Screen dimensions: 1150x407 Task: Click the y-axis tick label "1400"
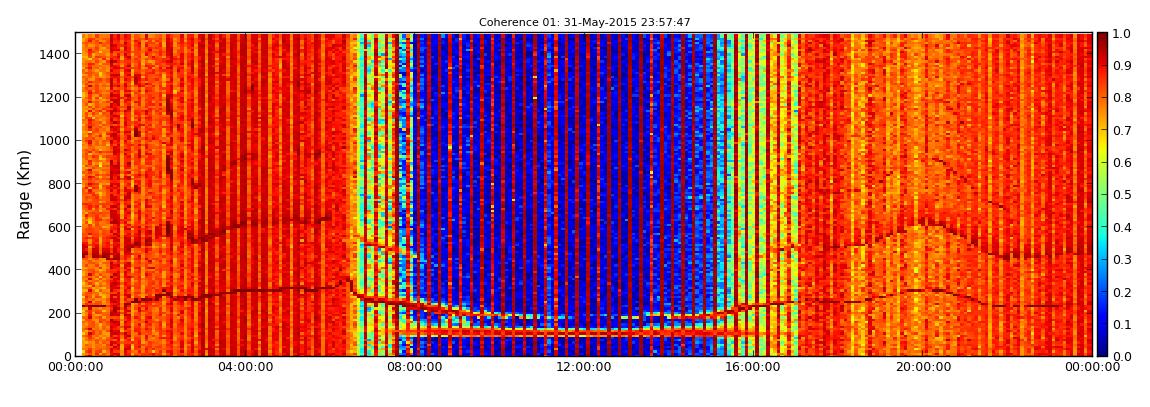tap(56, 54)
